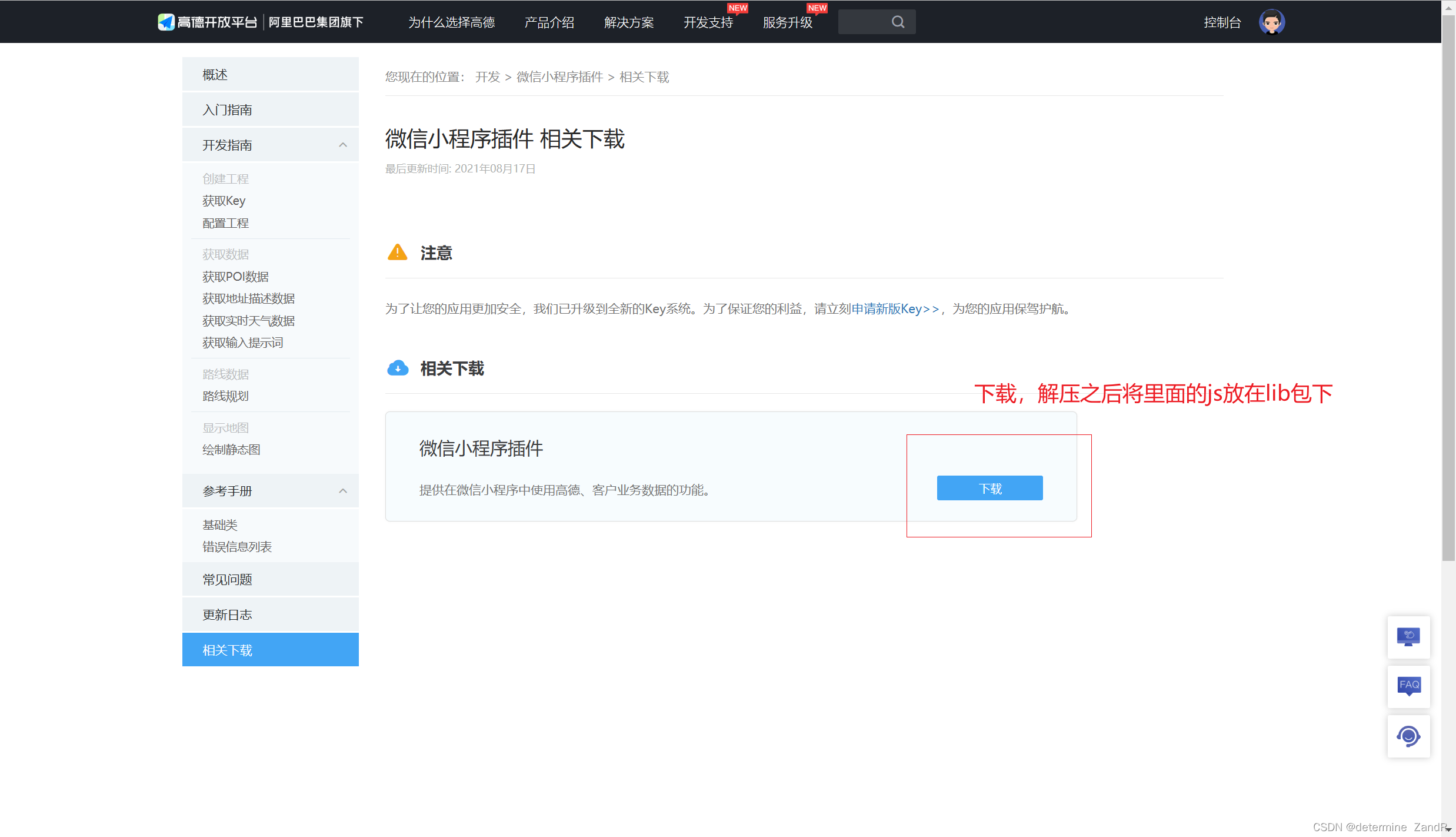Open 服务升级 menu
This screenshot has width=1456, height=837.
(x=788, y=22)
